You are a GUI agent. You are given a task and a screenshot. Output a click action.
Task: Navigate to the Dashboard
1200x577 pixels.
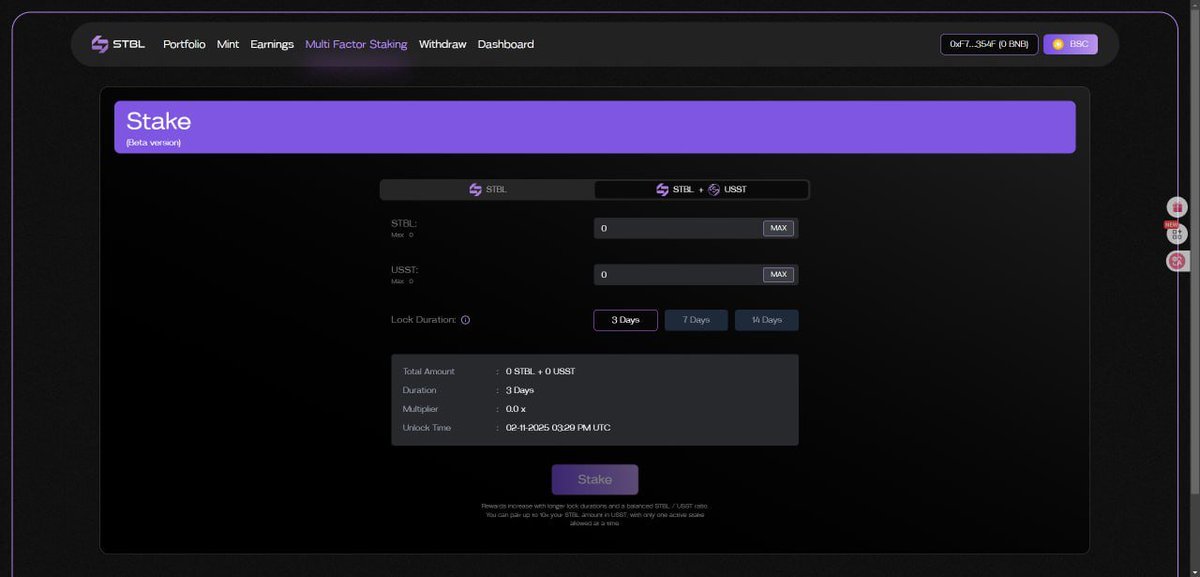[x=506, y=44]
